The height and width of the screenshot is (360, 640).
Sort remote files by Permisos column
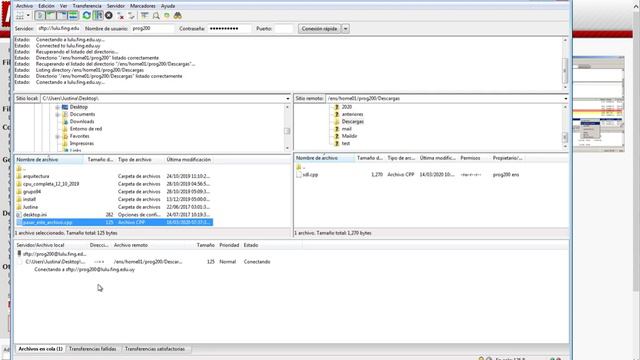coord(473,158)
